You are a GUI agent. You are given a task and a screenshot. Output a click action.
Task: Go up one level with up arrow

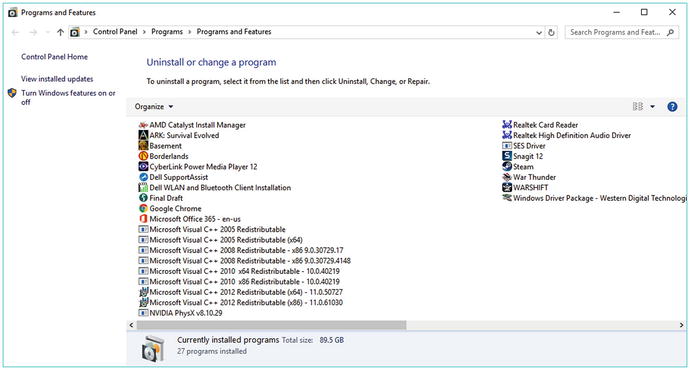coord(60,32)
